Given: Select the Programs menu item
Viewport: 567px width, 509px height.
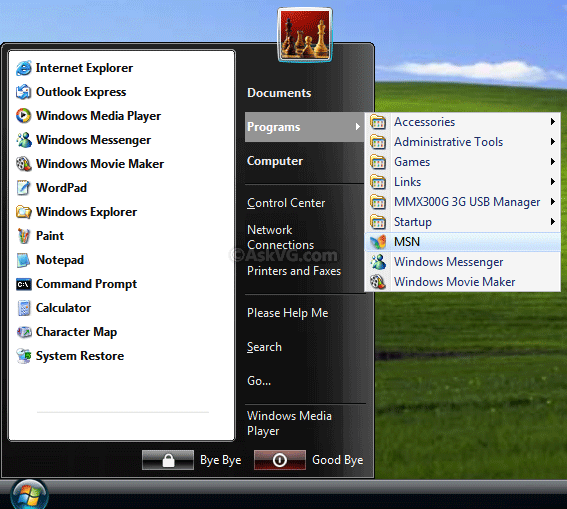Looking at the screenshot, I should point(304,127).
